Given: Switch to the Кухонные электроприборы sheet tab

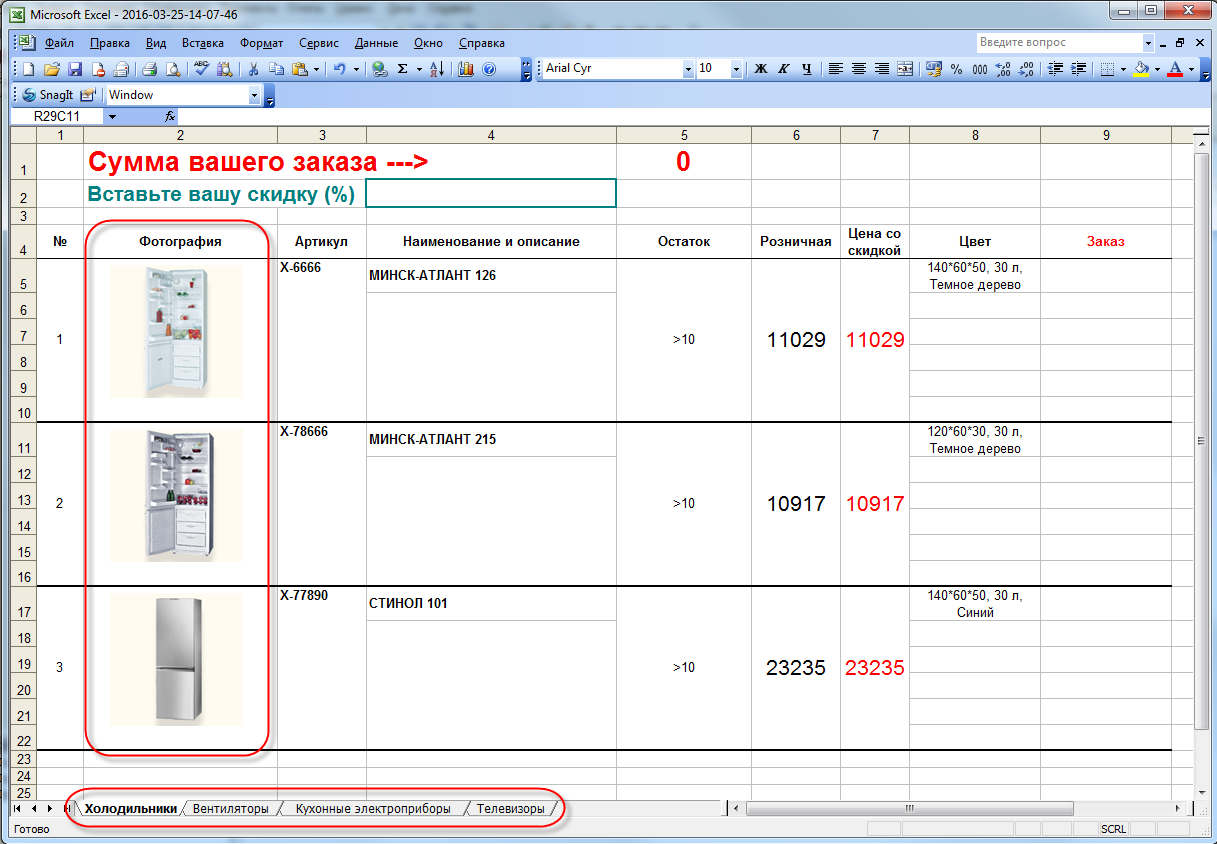Looking at the screenshot, I should coord(373,808).
